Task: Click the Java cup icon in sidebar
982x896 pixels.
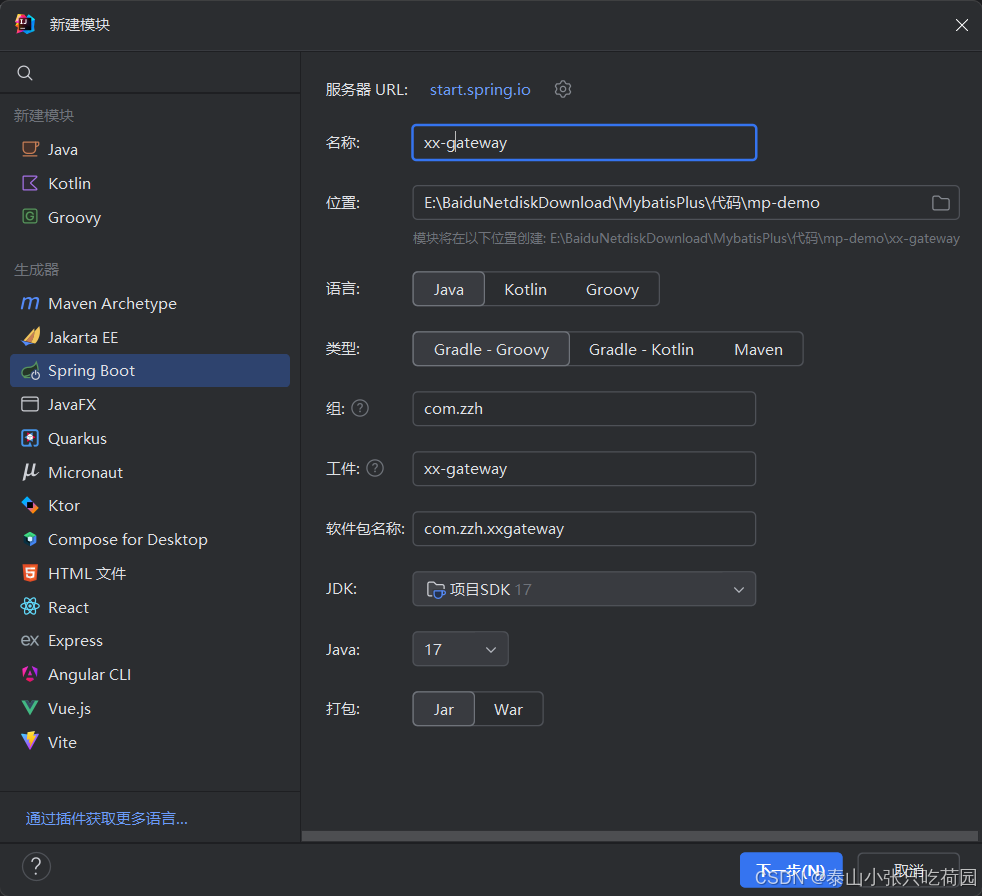Action: pyautogui.click(x=30, y=149)
